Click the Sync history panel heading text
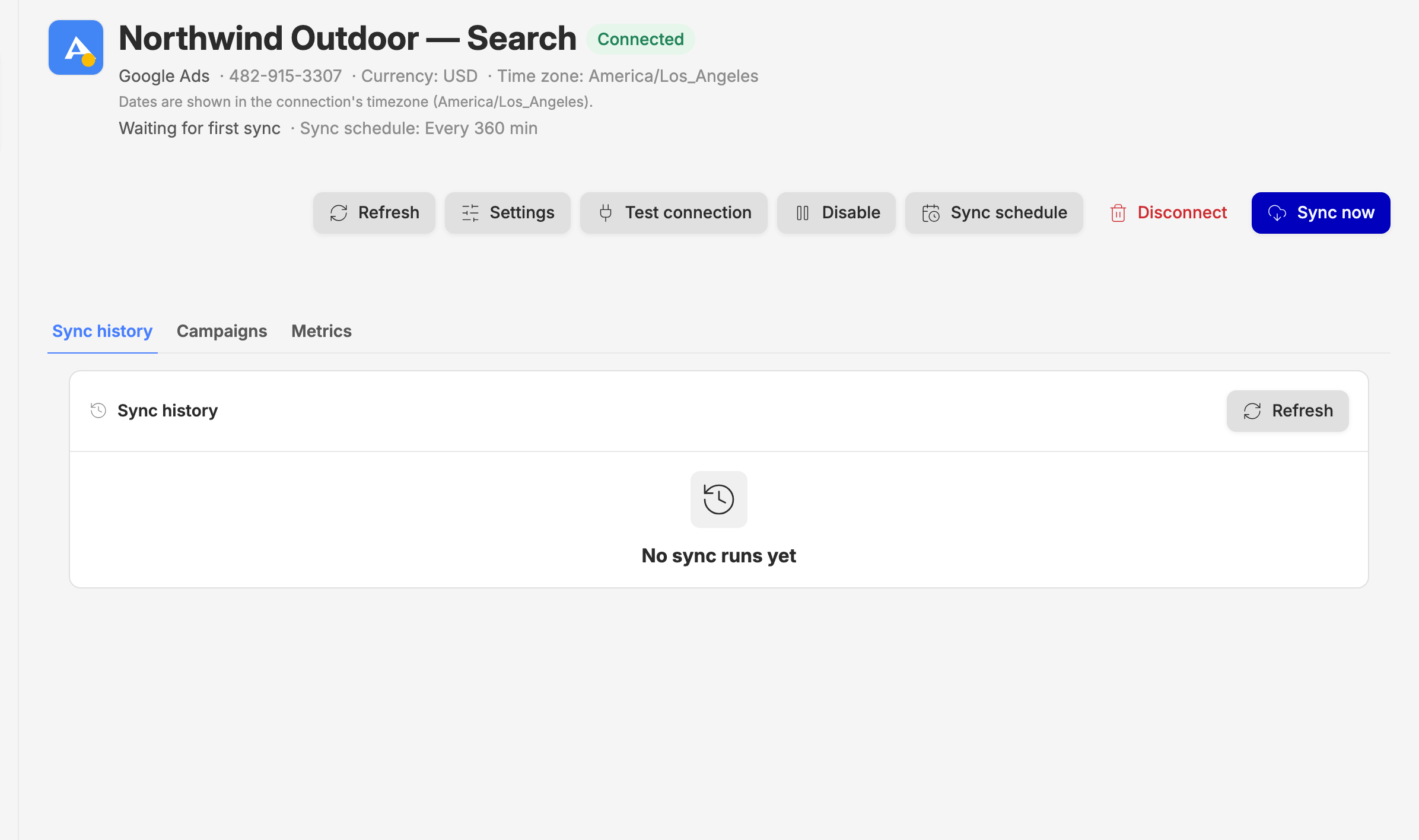The height and width of the screenshot is (840, 1419). 168,411
